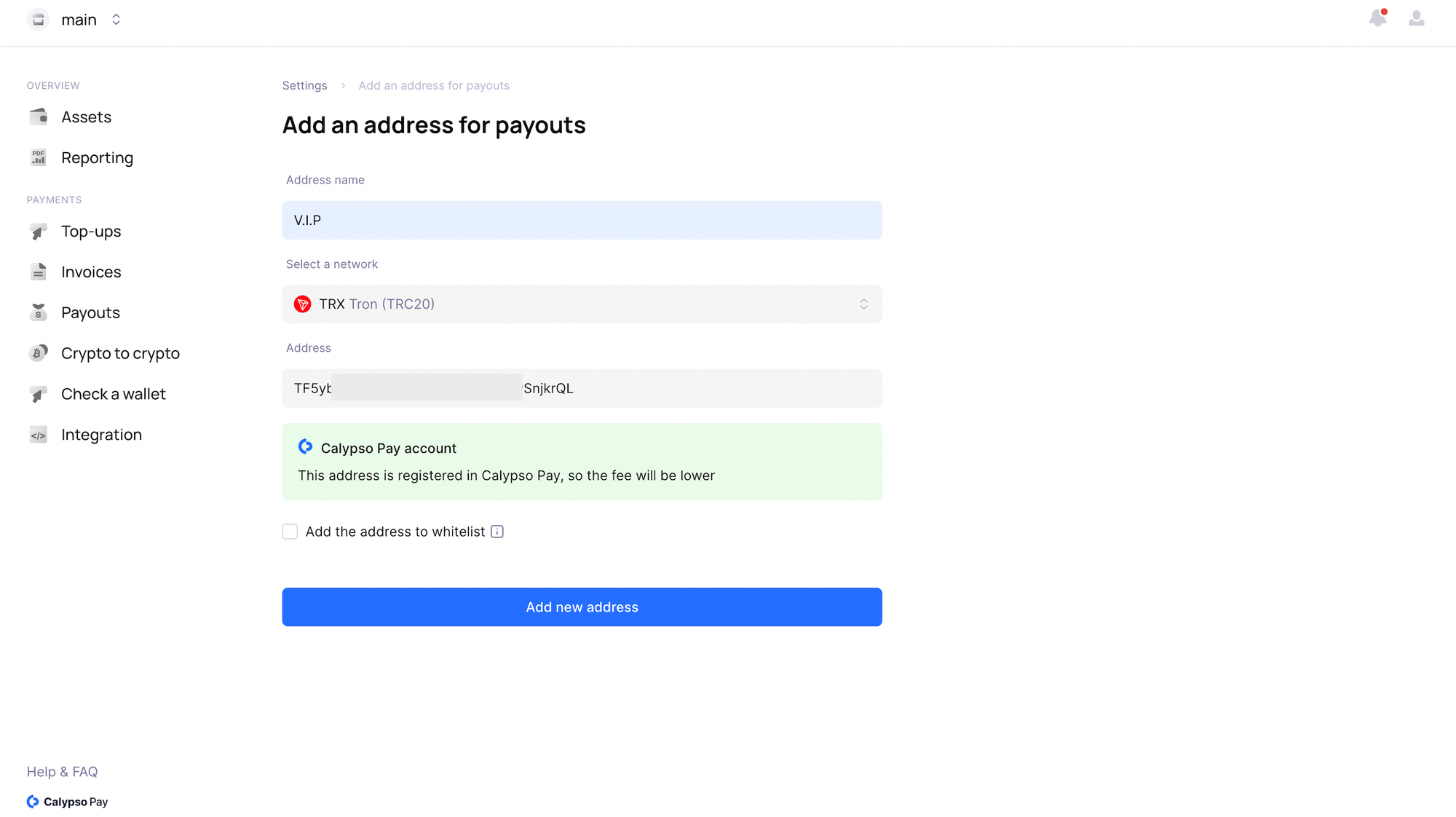This screenshot has width=1456, height=817.
Task: Go to Check a wallet page
Action: tap(113, 394)
